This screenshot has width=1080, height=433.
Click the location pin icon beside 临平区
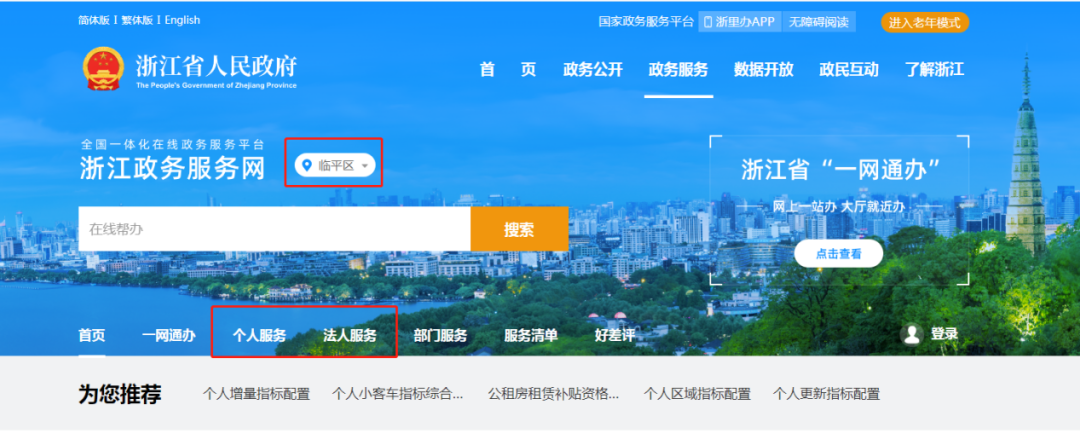pos(307,165)
